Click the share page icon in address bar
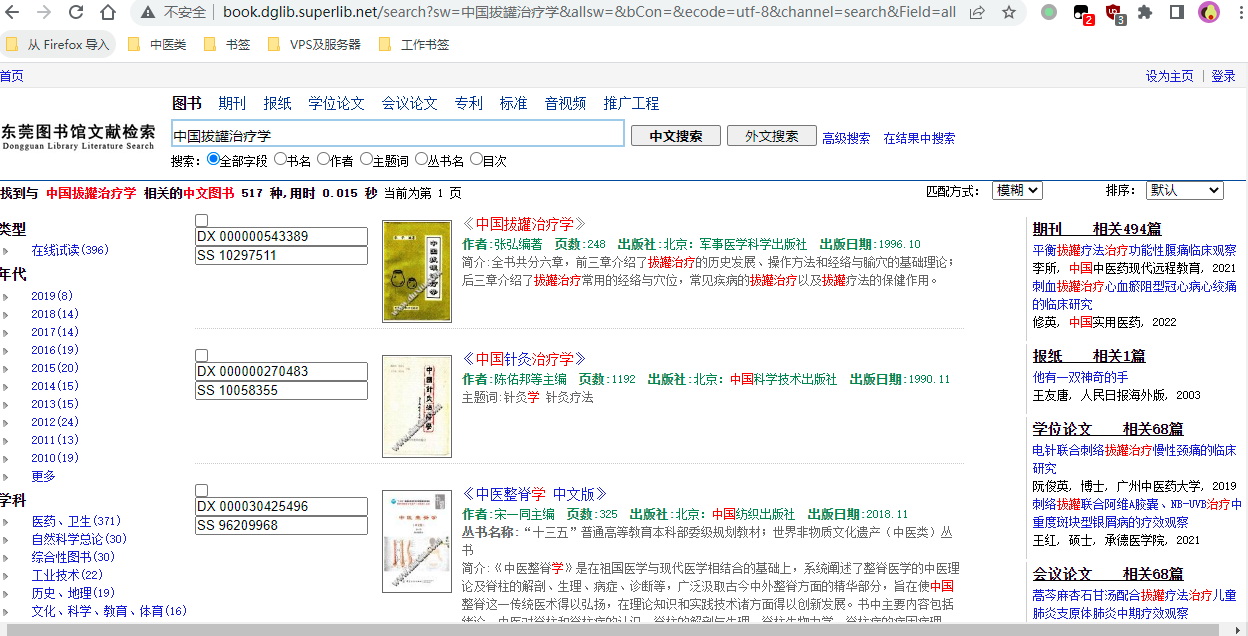Image resolution: width=1248 pixels, height=636 pixels. [977, 13]
